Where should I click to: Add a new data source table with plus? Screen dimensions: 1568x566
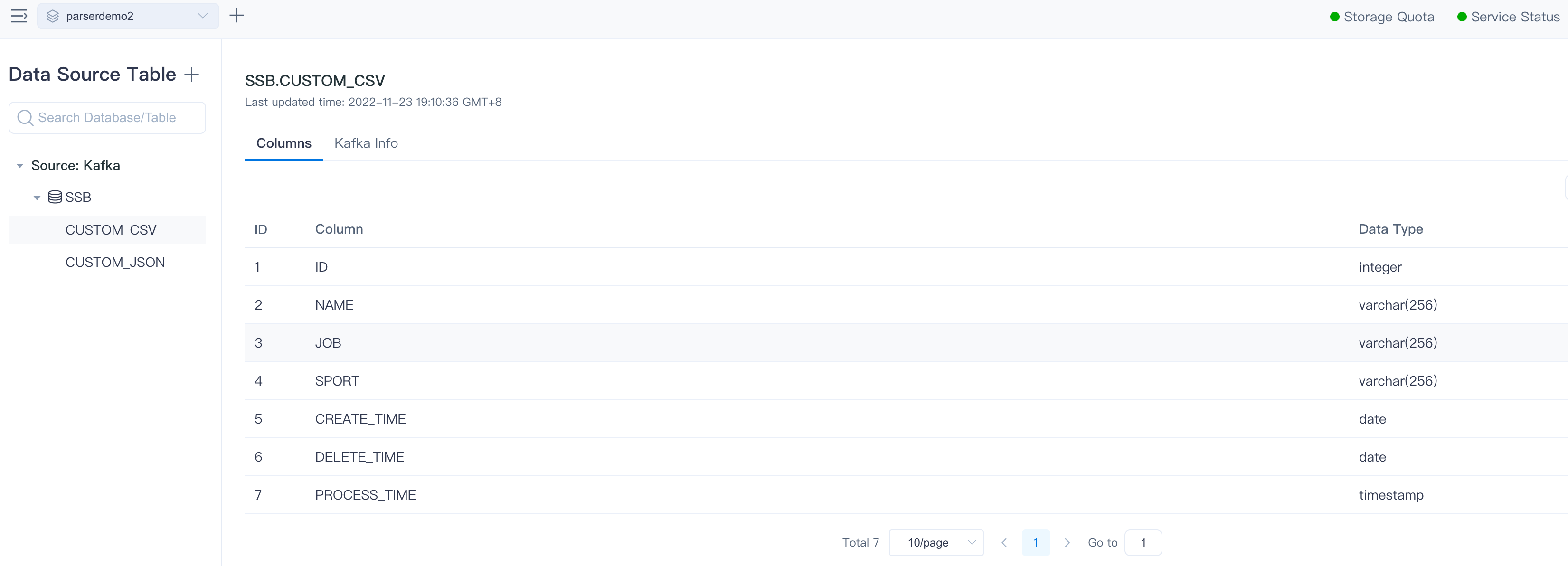[x=192, y=74]
